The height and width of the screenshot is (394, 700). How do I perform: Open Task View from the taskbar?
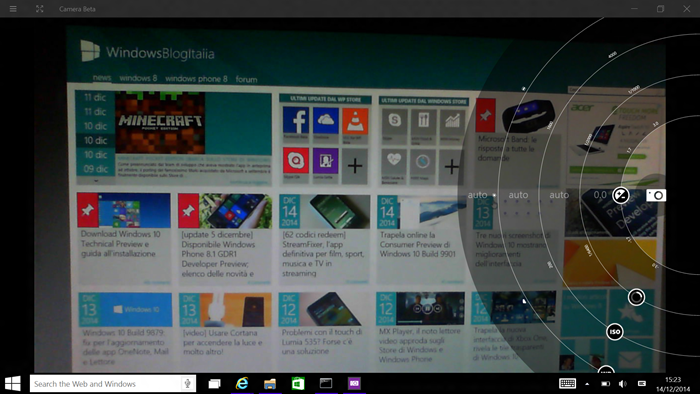tap(215, 384)
